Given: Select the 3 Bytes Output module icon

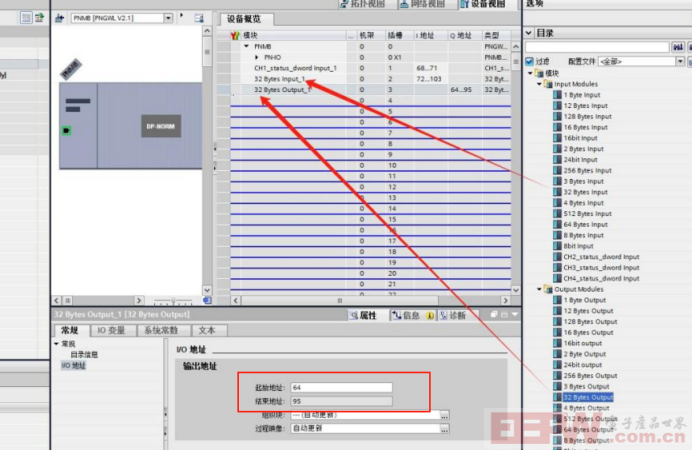Looking at the screenshot, I should pyautogui.click(x=557, y=386).
